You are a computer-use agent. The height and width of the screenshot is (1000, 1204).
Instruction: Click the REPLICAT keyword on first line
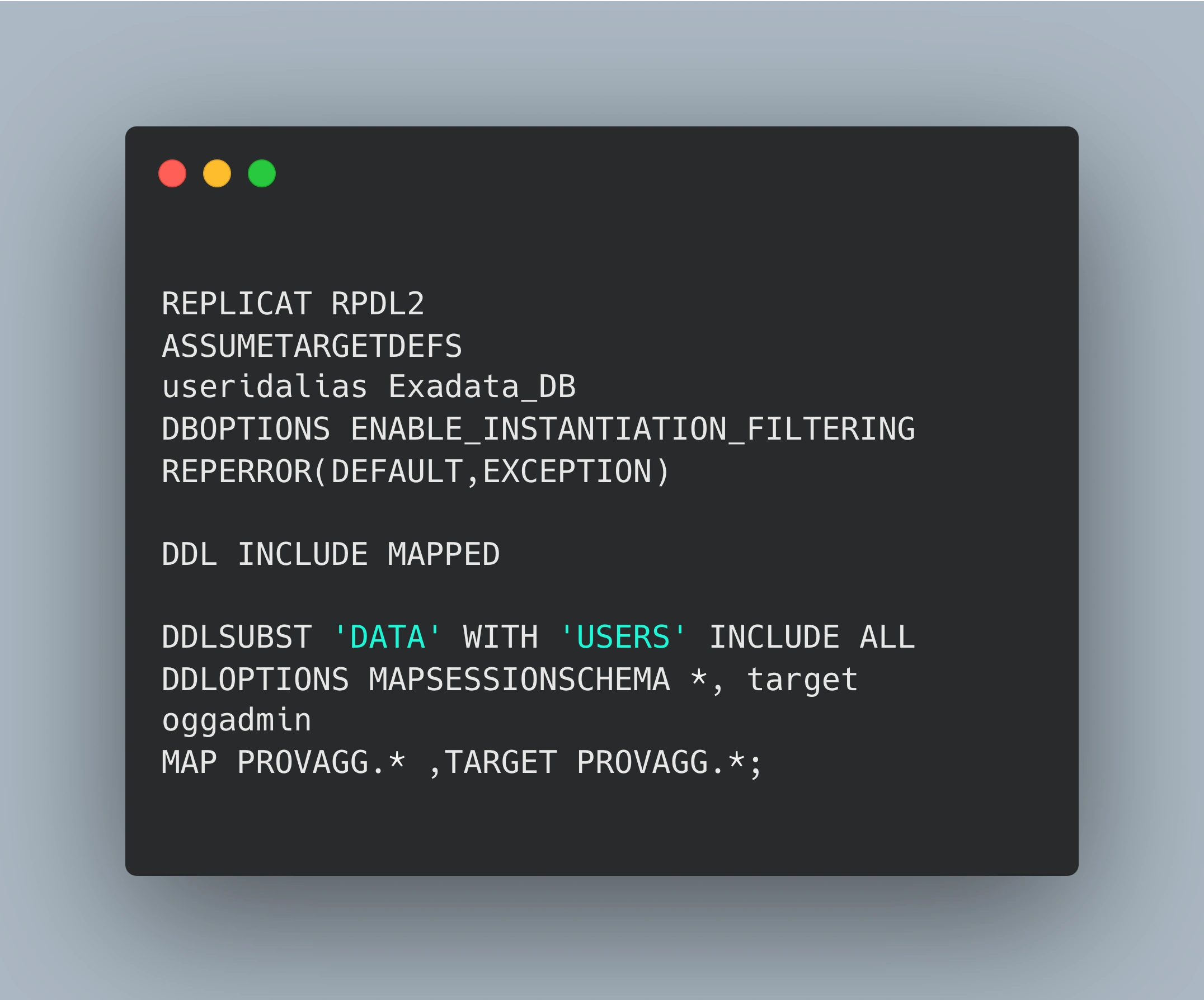click(236, 303)
